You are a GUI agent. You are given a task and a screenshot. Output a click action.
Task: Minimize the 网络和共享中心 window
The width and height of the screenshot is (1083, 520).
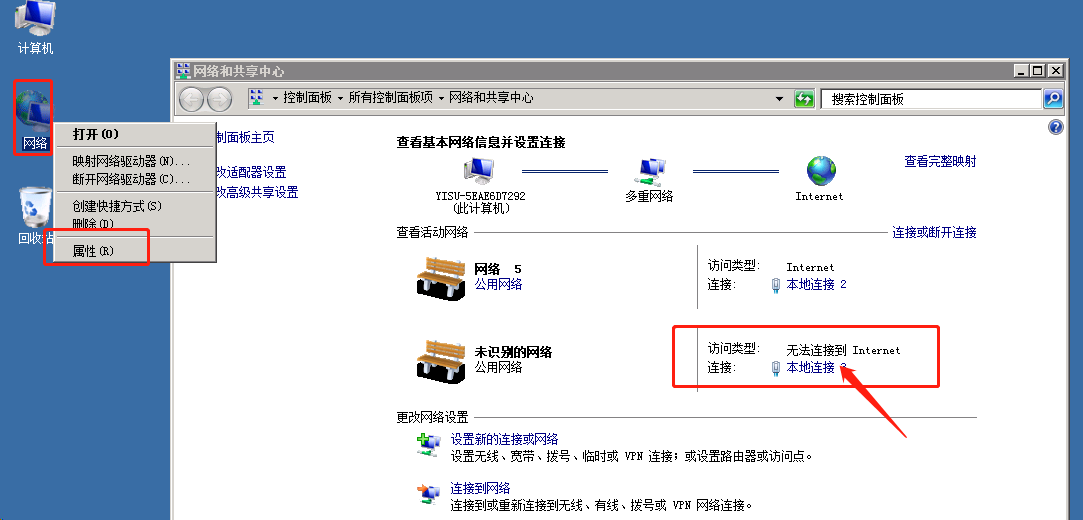click(x=1022, y=70)
